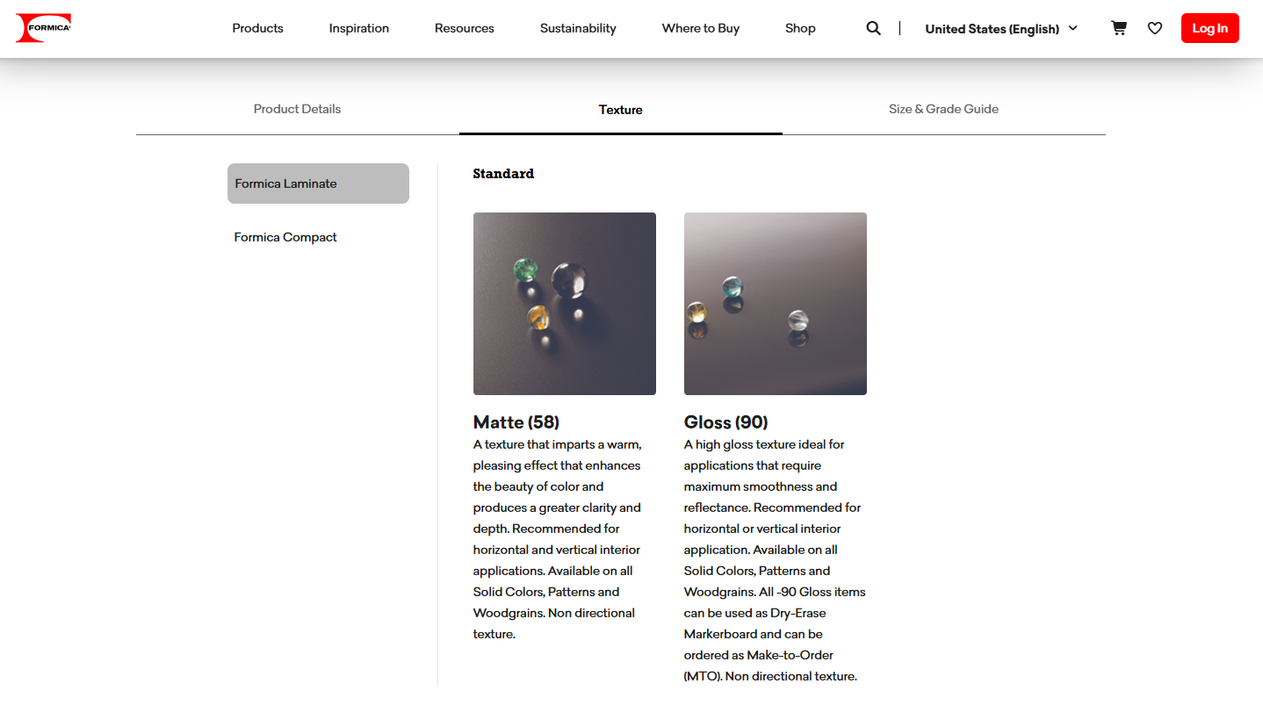Open the Shop menu item
The image size is (1263, 720).
coord(800,28)
